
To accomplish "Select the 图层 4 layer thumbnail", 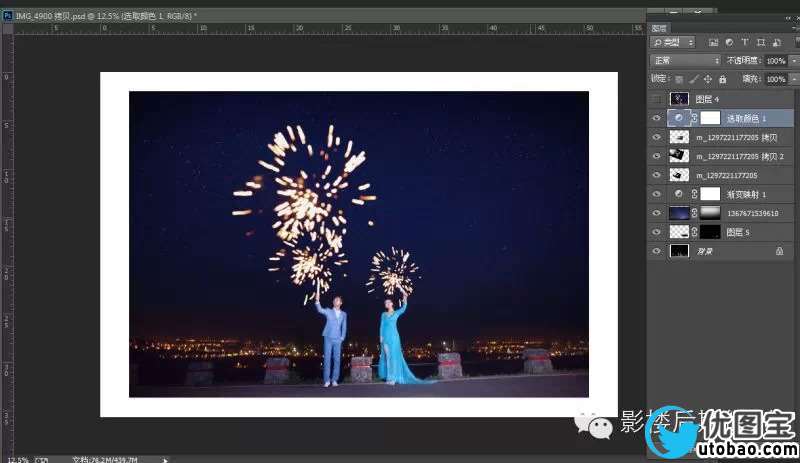I will point(679,99).
